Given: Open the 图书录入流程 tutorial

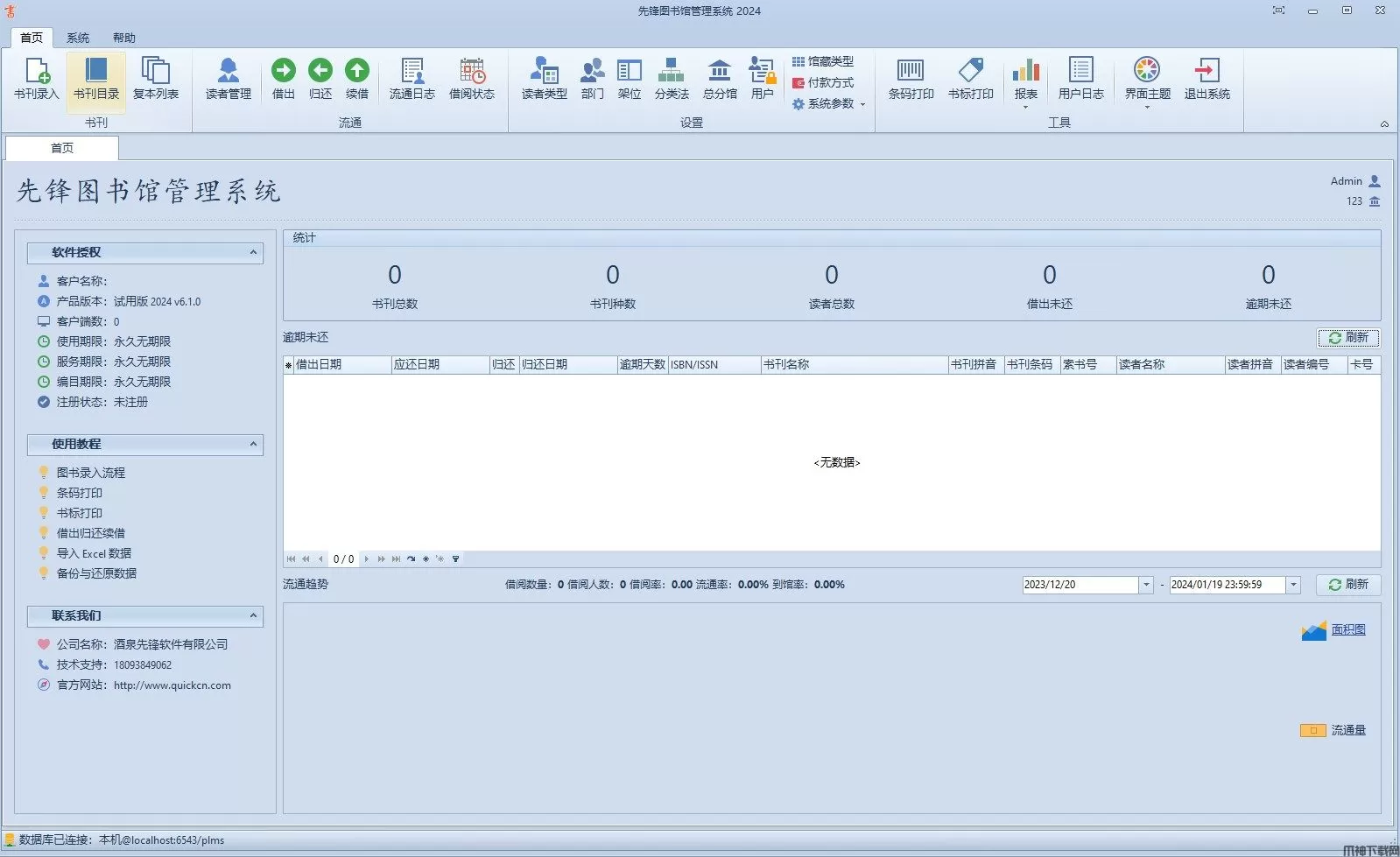Looking at the screenshot, I should point(91,473).
